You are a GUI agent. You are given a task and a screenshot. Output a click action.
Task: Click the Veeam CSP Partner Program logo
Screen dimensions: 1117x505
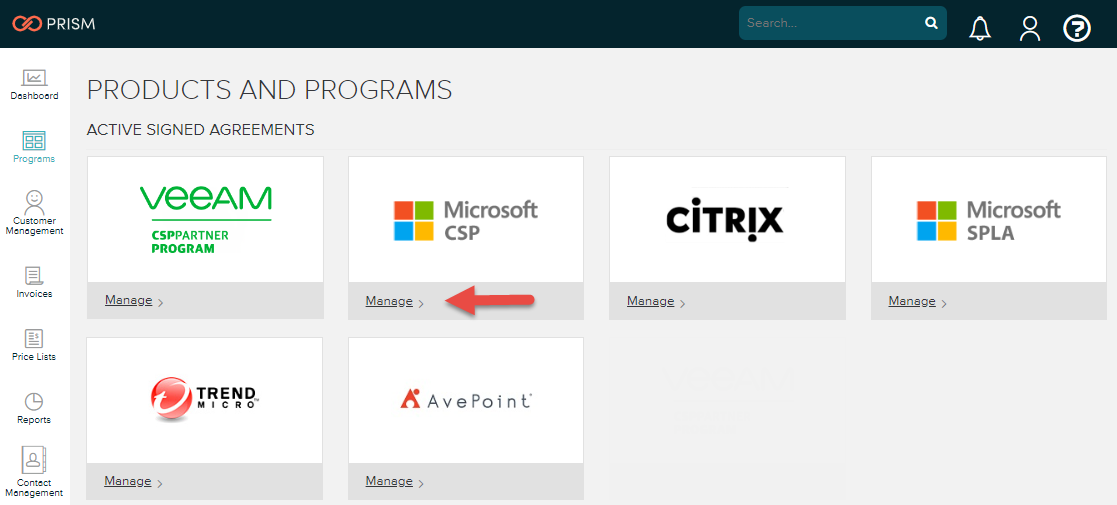pos(205,219)
